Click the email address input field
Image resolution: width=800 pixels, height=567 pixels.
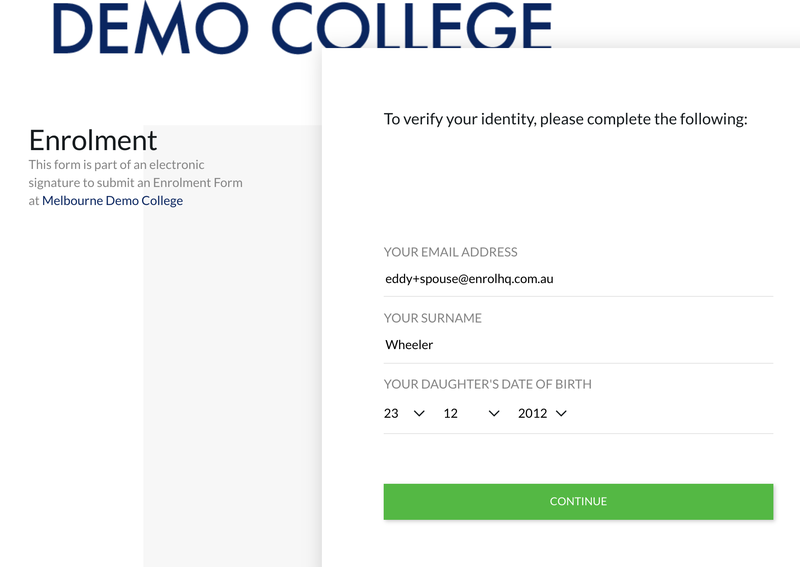(578, 279)
